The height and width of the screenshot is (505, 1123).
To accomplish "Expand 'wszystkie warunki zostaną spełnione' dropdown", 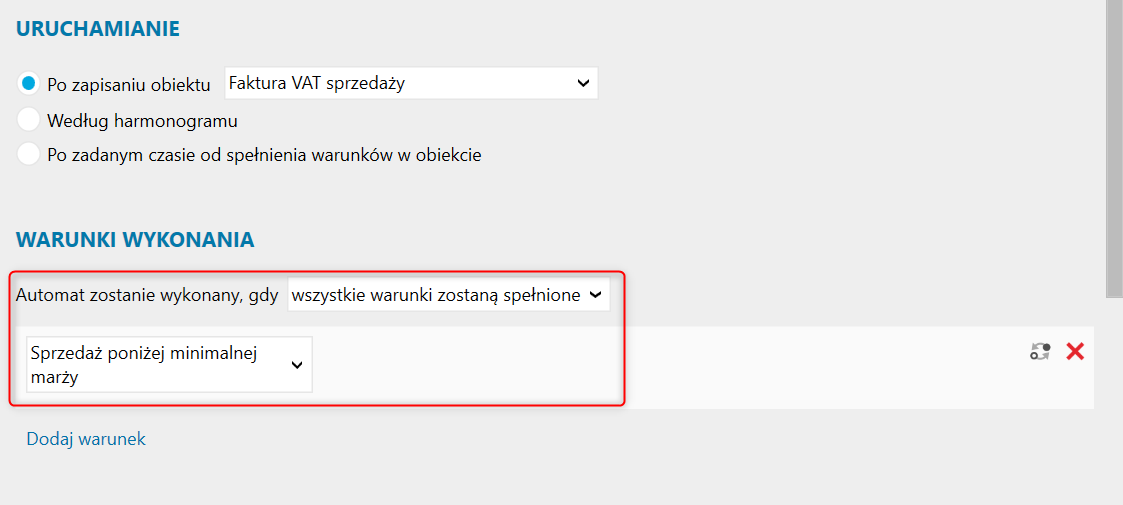I will click(448, 295).
